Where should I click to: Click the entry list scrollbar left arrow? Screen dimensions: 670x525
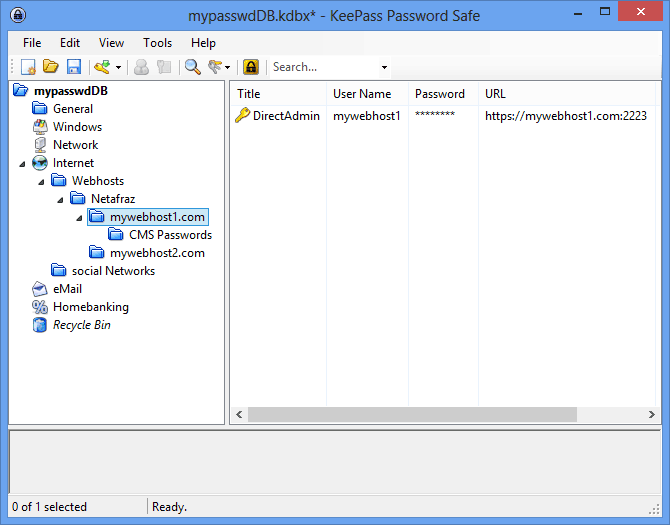coord(239,414)
